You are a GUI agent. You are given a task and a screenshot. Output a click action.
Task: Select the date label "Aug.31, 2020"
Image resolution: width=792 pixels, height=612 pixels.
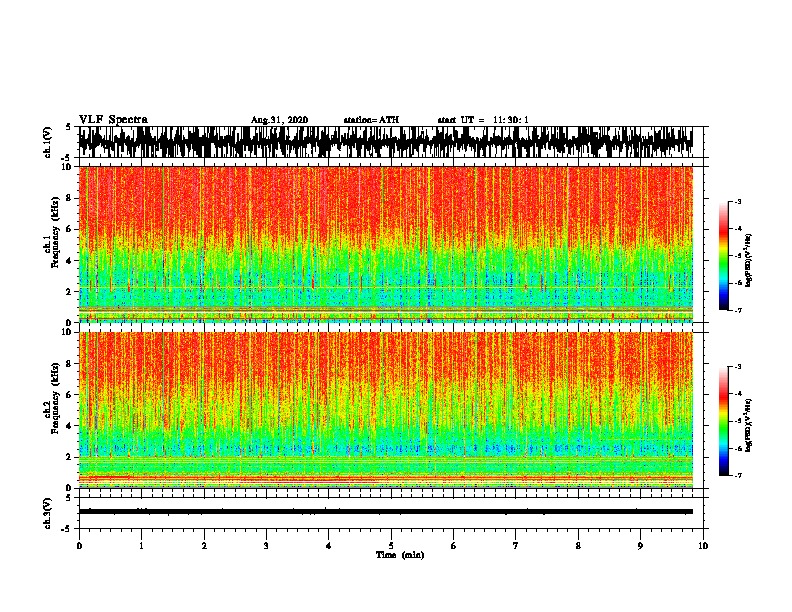point(279,120)
